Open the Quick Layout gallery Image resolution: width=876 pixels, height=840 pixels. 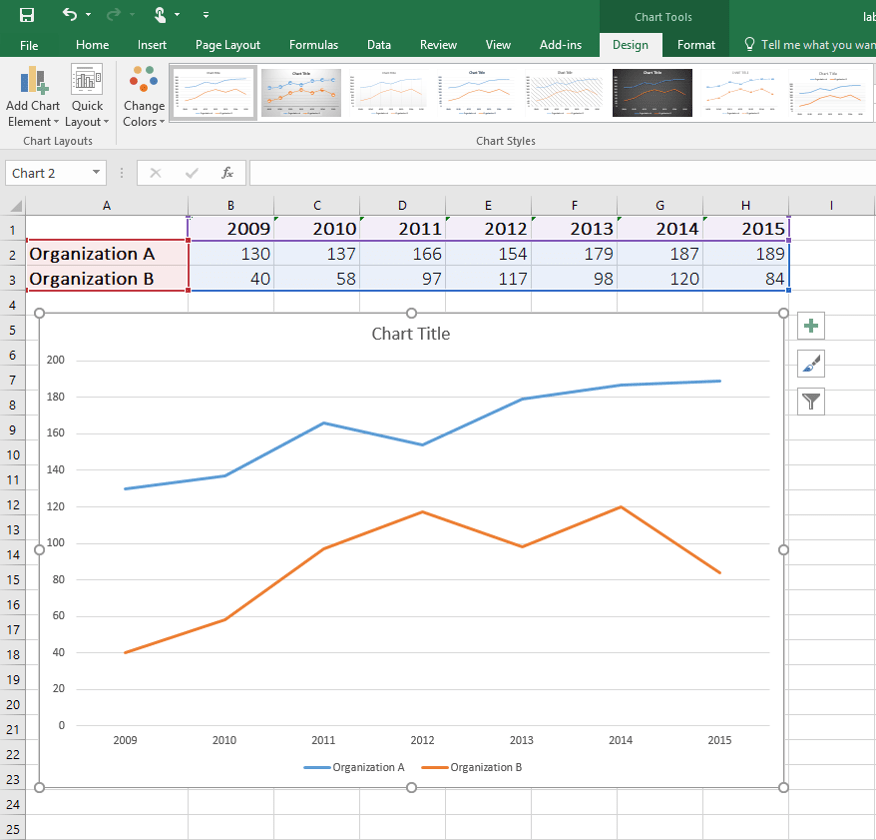[87, 97]
